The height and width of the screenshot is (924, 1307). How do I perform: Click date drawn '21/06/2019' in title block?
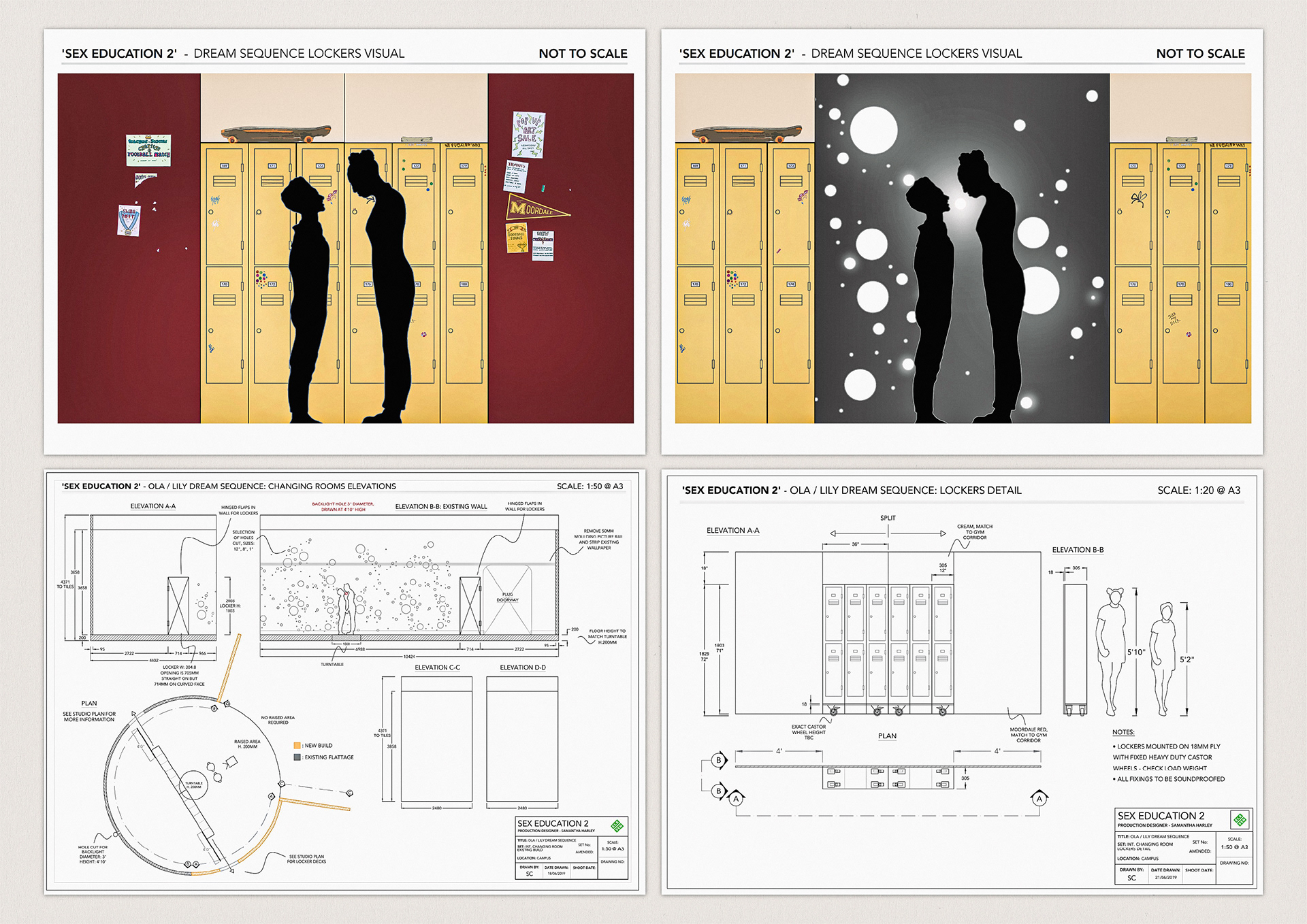[1165, 878]
